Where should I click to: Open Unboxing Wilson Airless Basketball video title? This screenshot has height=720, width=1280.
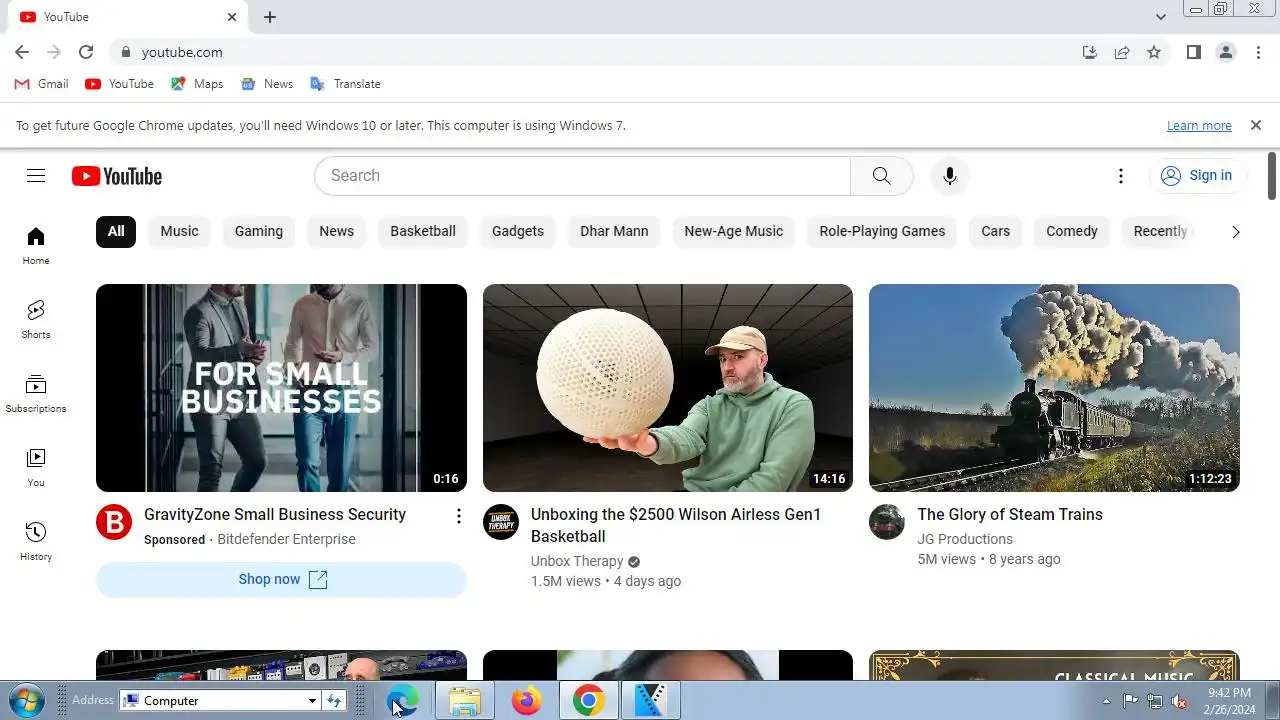tap(676, 525)
